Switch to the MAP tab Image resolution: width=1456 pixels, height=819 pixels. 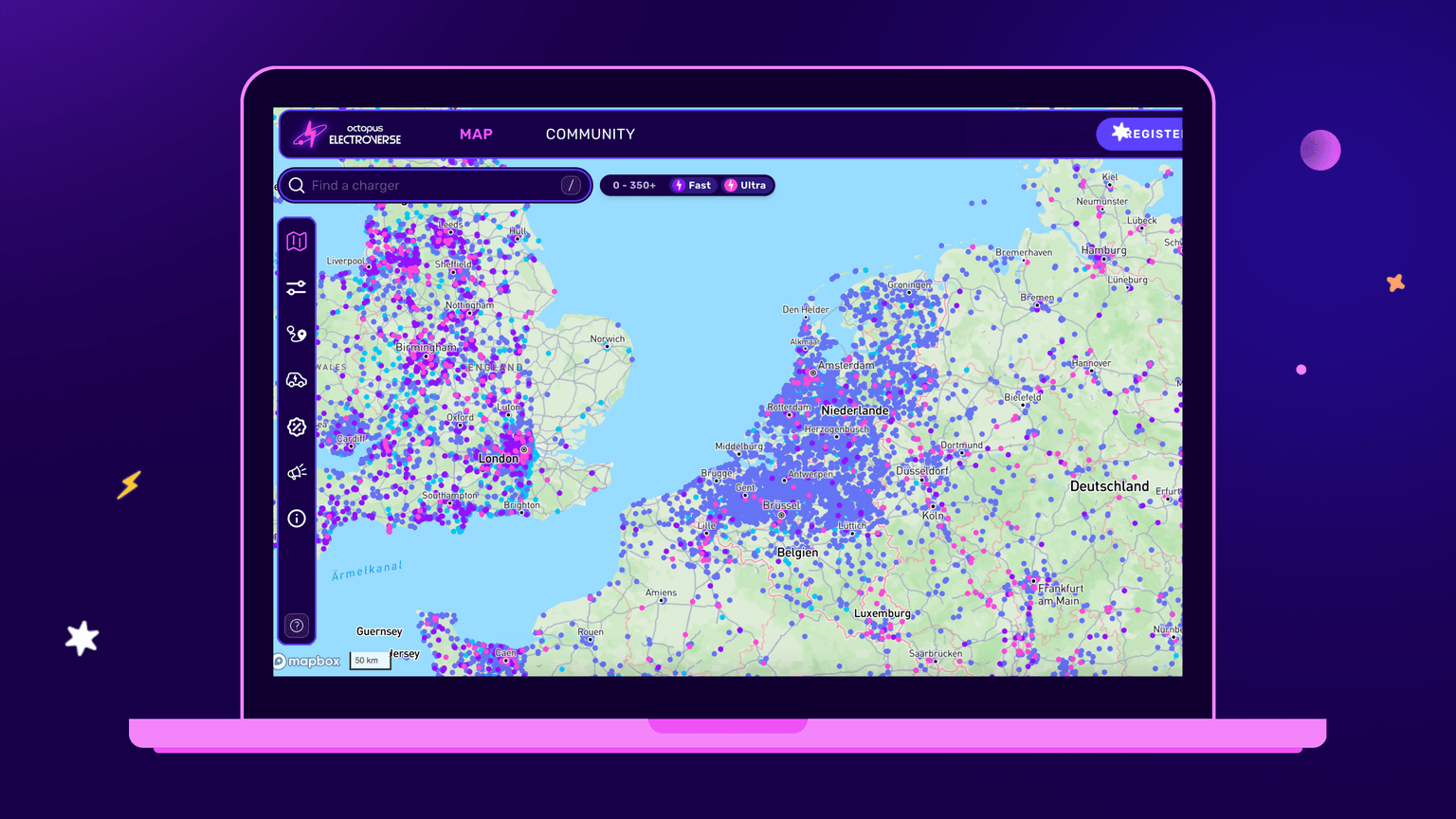(476, 134)
